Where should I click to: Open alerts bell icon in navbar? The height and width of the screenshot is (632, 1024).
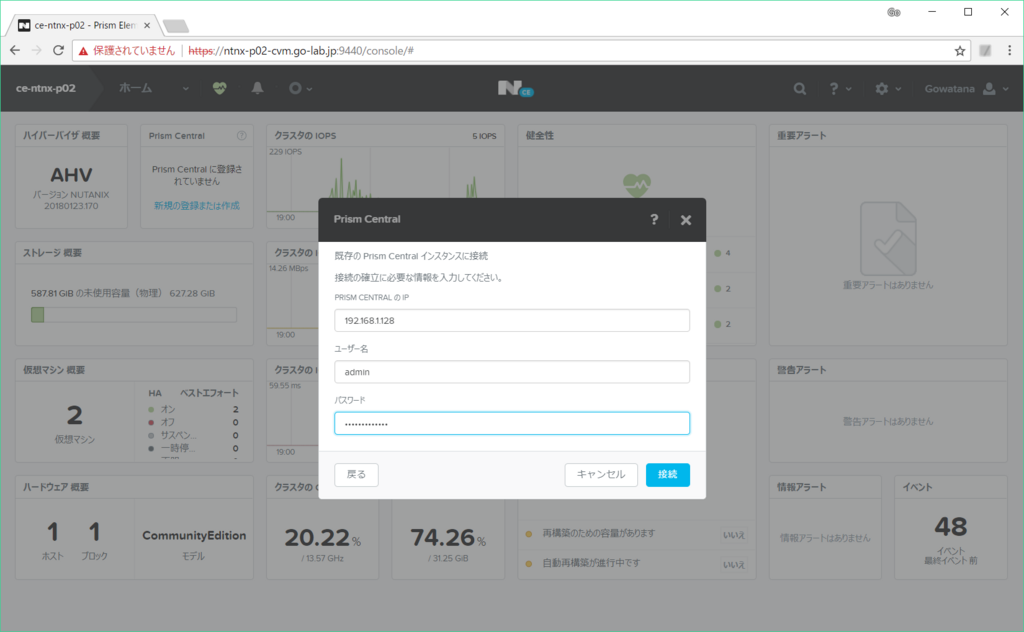258,88
